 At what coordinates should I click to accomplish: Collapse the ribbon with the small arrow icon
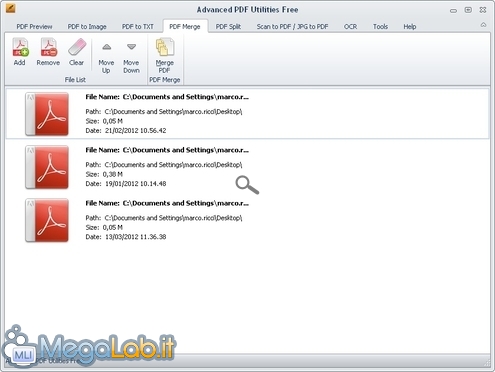click(x=483, y=25)
